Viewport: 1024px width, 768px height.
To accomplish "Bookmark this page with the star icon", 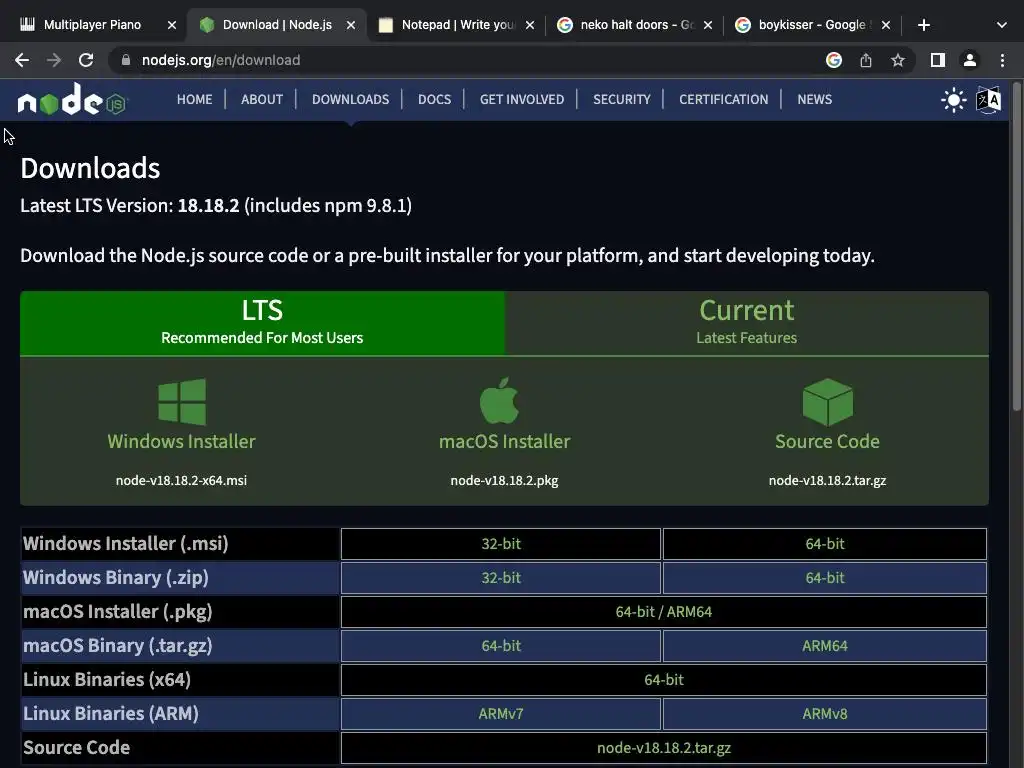I will click(x=898, y=60).
